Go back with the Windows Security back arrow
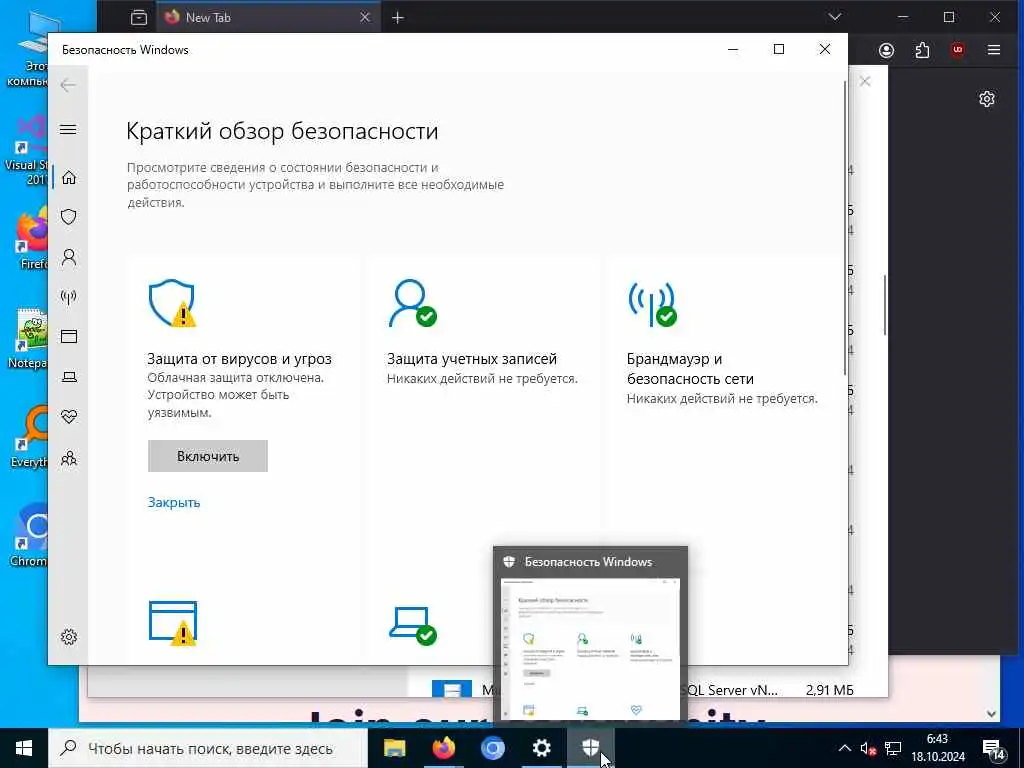The width and height of the screenshot is (1024, 768). (x=68, y=85)
